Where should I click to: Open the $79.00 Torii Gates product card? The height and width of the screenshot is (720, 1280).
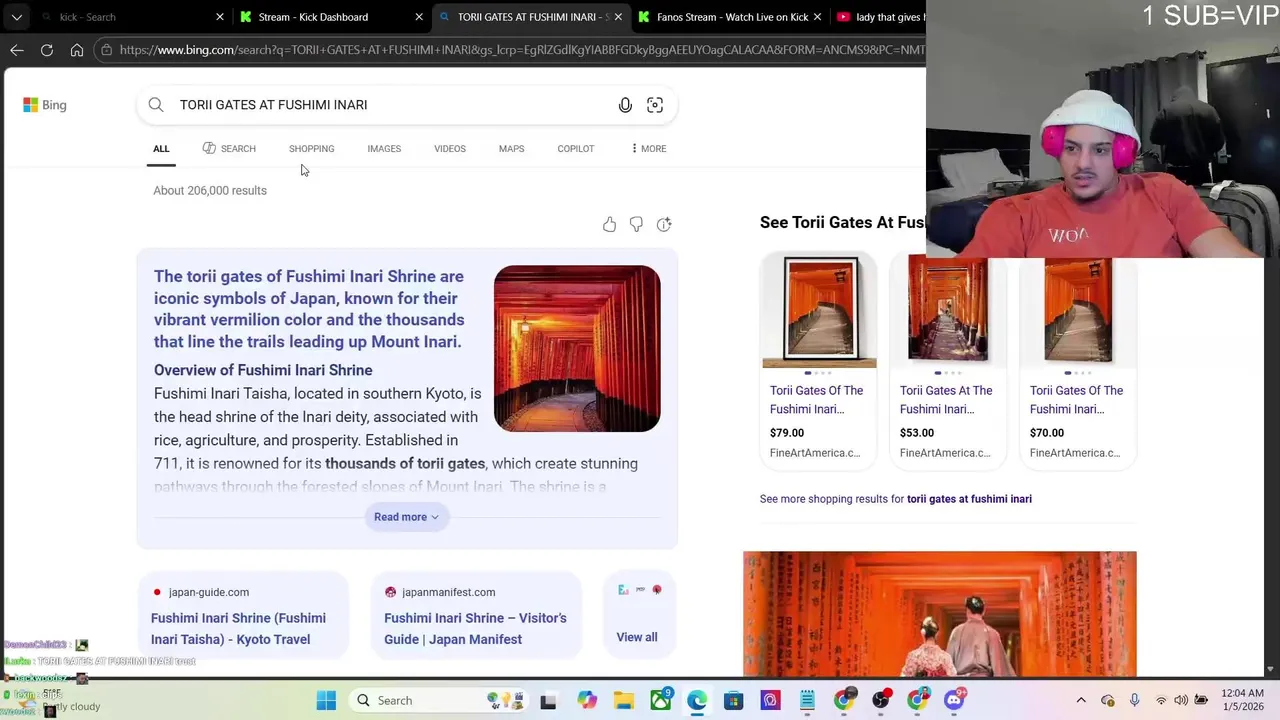point(819,360)
